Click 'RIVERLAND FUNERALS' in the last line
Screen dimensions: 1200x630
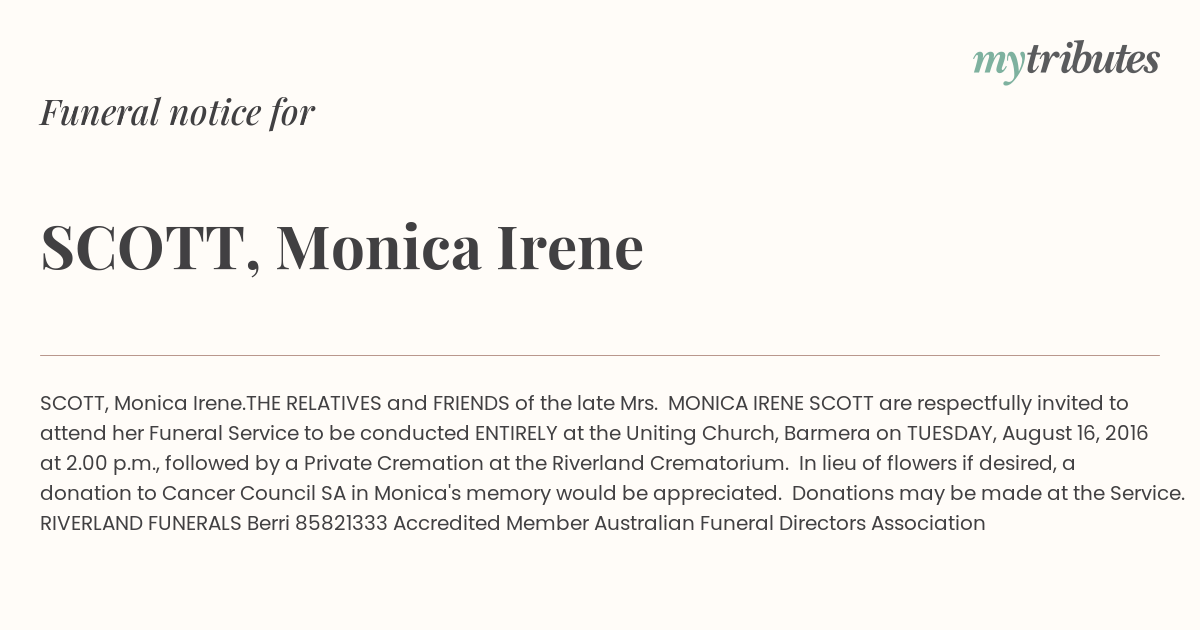coord(141,523)
